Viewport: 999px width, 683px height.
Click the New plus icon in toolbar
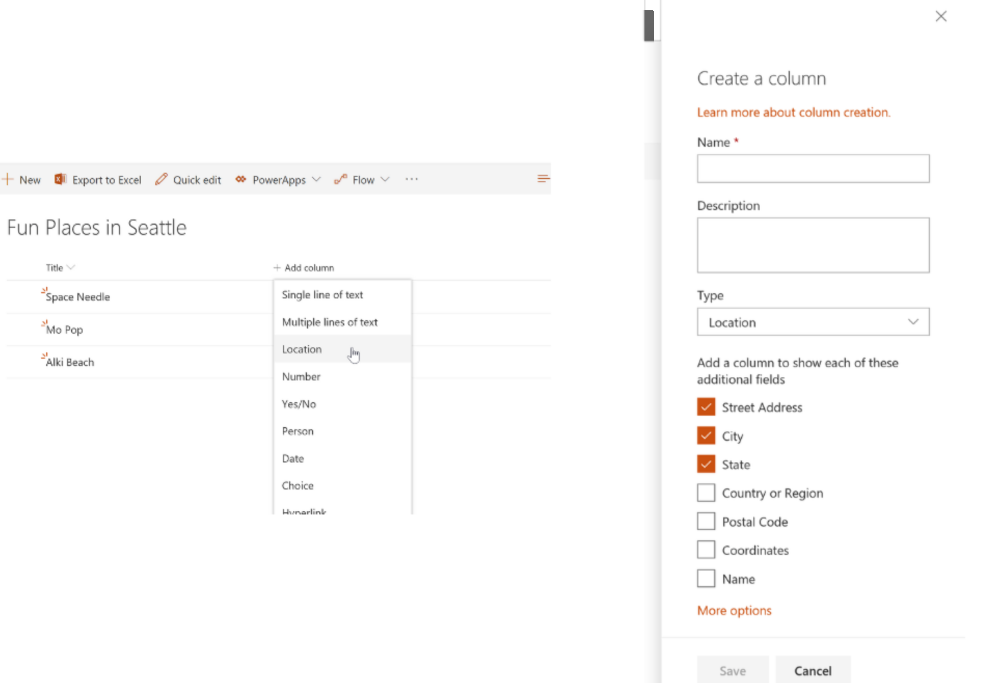(x=7, y=180)
